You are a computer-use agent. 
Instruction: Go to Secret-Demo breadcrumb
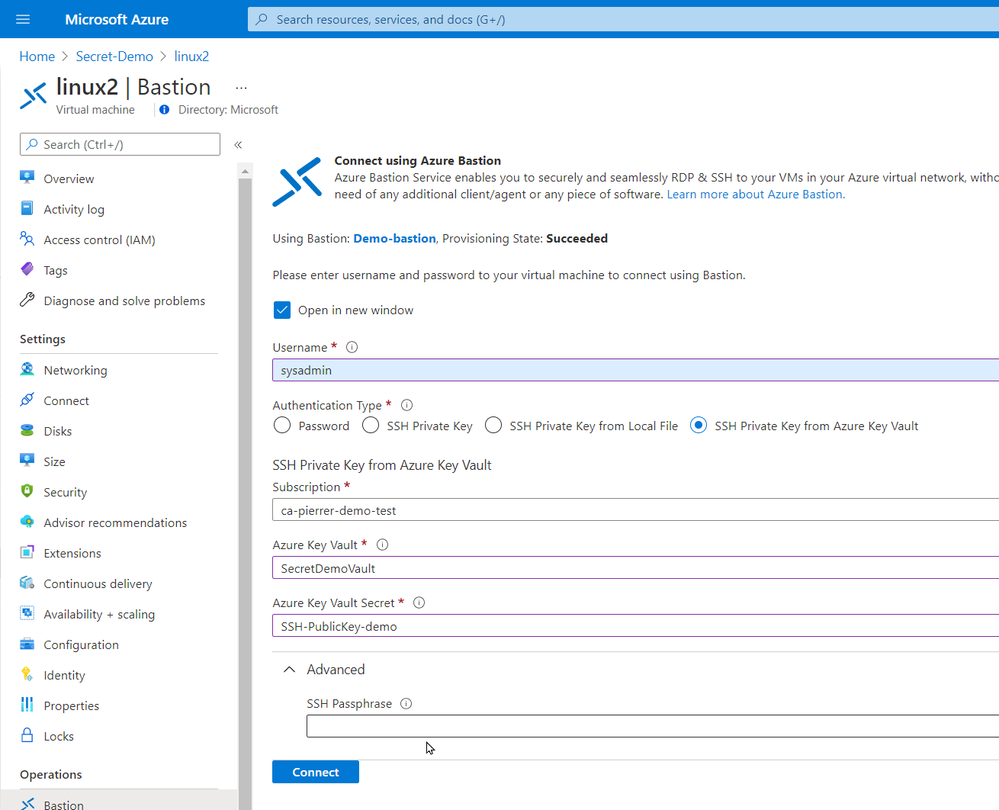[x=115, y=56]
